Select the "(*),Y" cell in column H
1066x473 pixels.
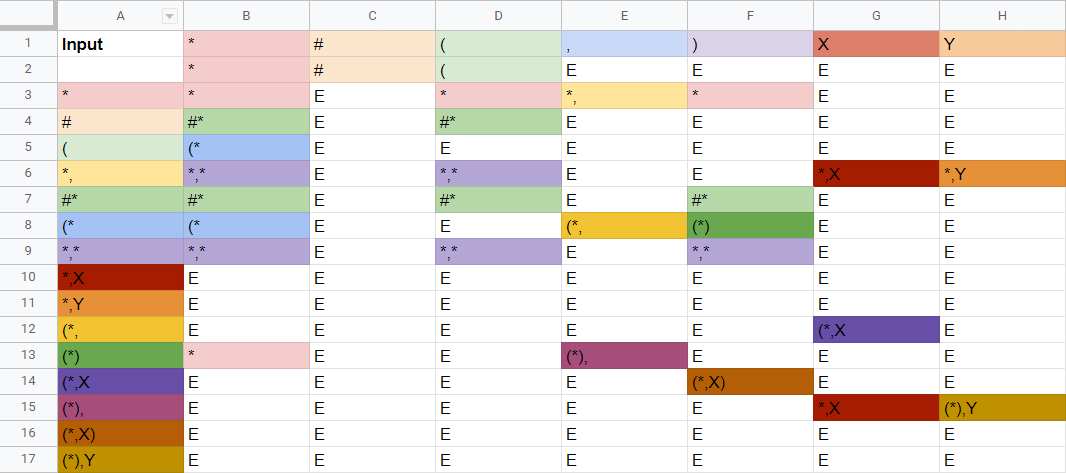pos(1002,407)
